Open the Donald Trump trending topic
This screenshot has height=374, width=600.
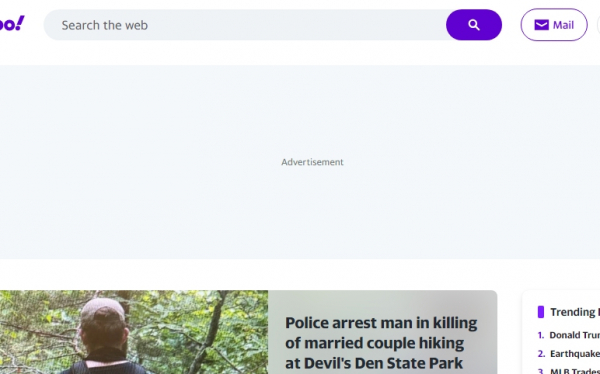(x=574, y=335)
